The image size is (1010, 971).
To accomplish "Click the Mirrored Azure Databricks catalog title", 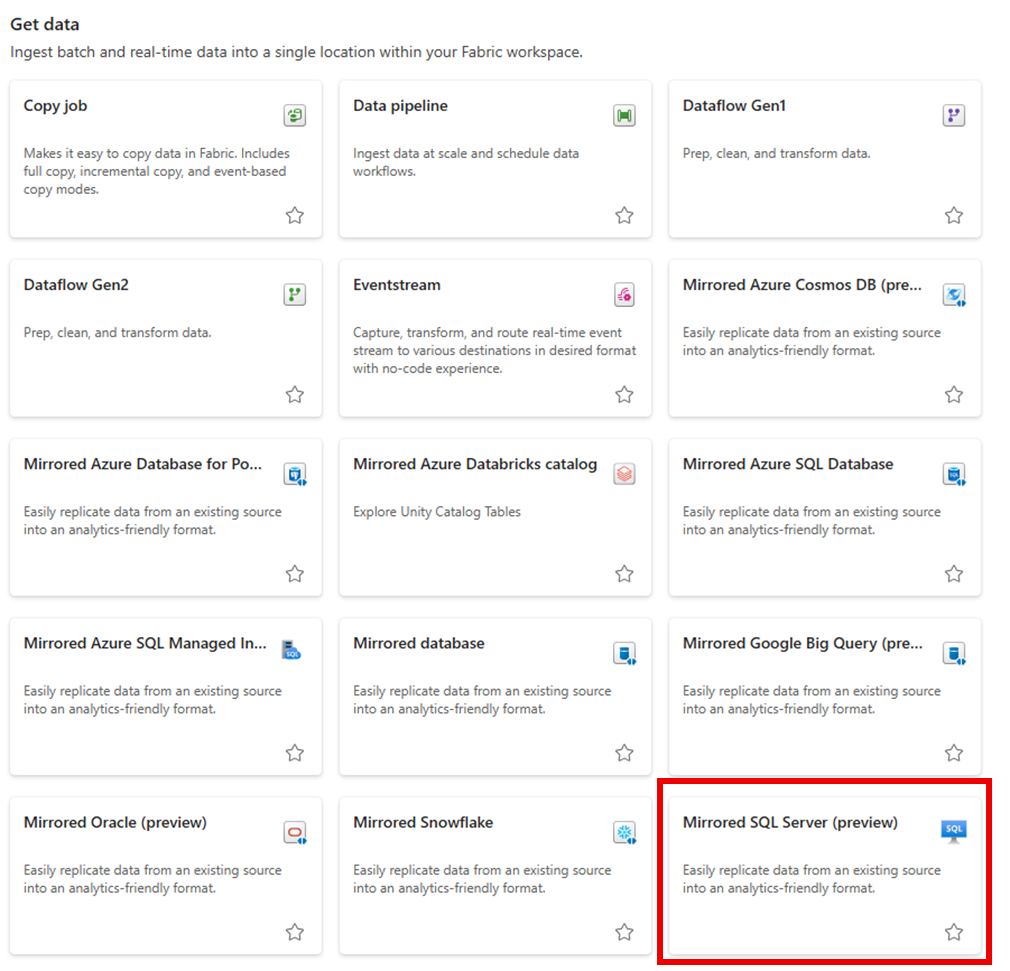I will click(x=475, y=465).
